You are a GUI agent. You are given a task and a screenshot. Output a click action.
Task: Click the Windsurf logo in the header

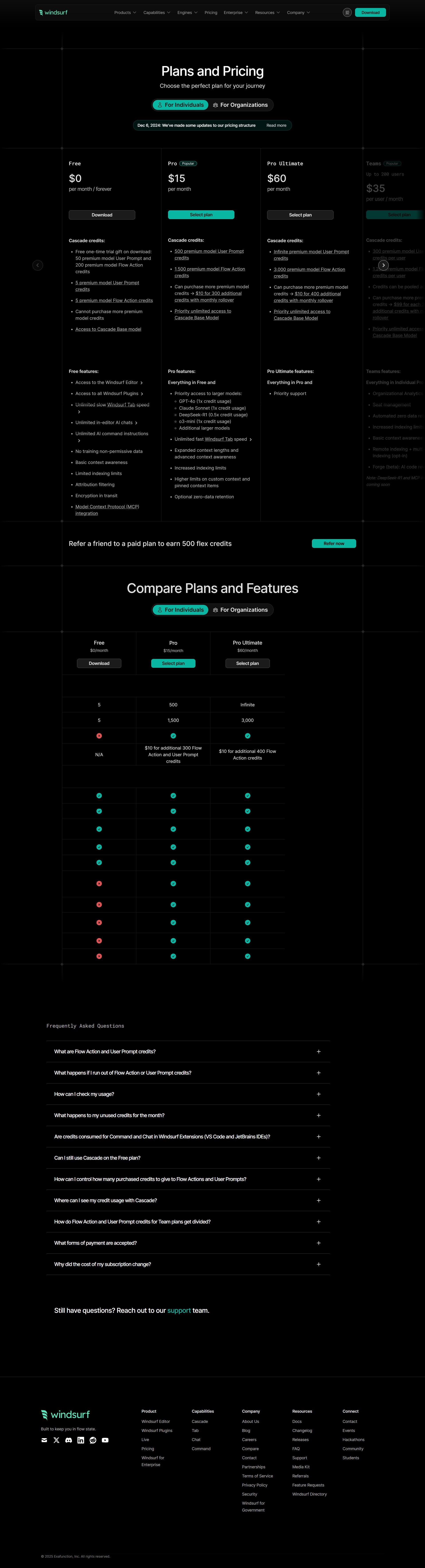(53, 12)
